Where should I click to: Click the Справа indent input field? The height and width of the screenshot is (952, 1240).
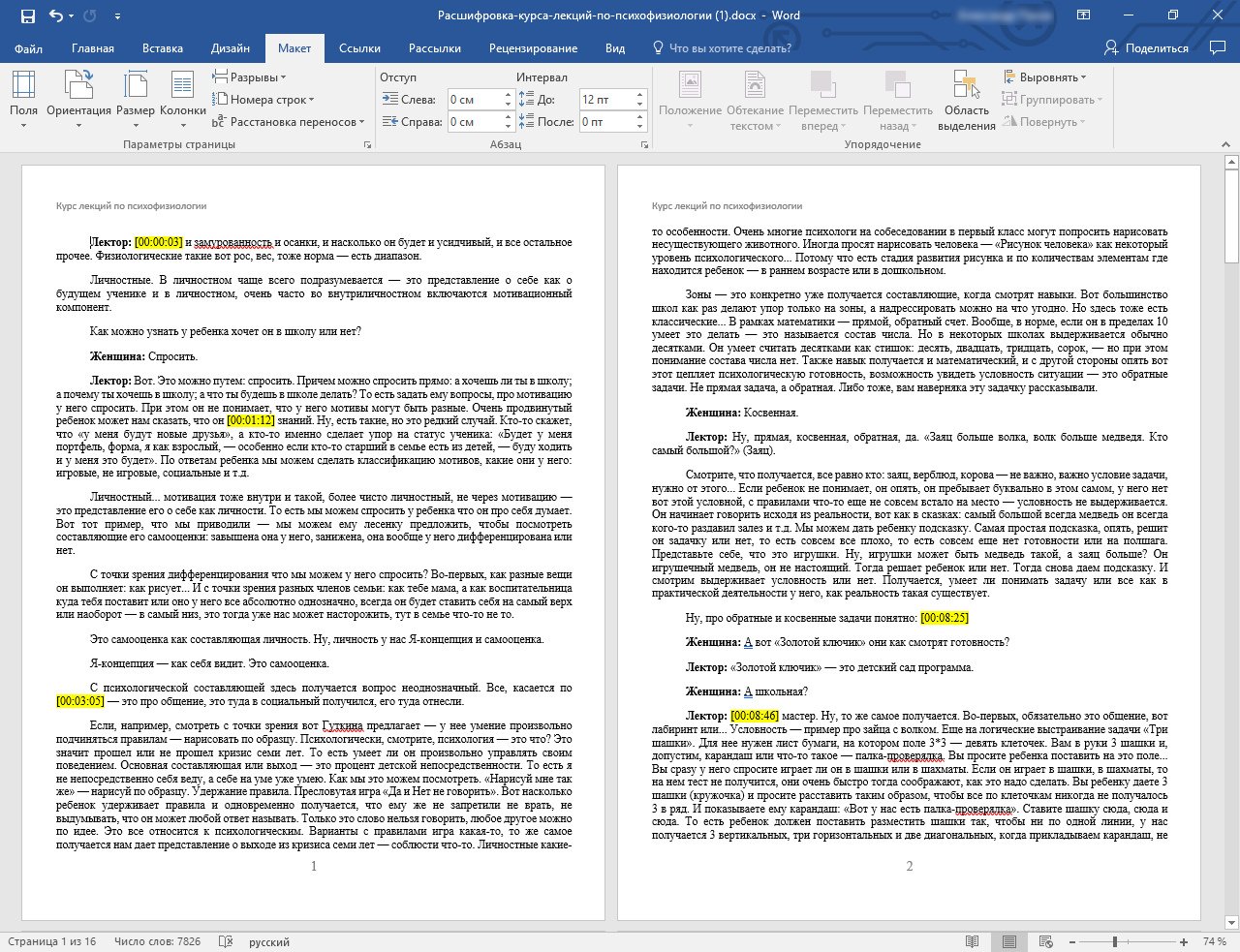(x=474, y=122)
